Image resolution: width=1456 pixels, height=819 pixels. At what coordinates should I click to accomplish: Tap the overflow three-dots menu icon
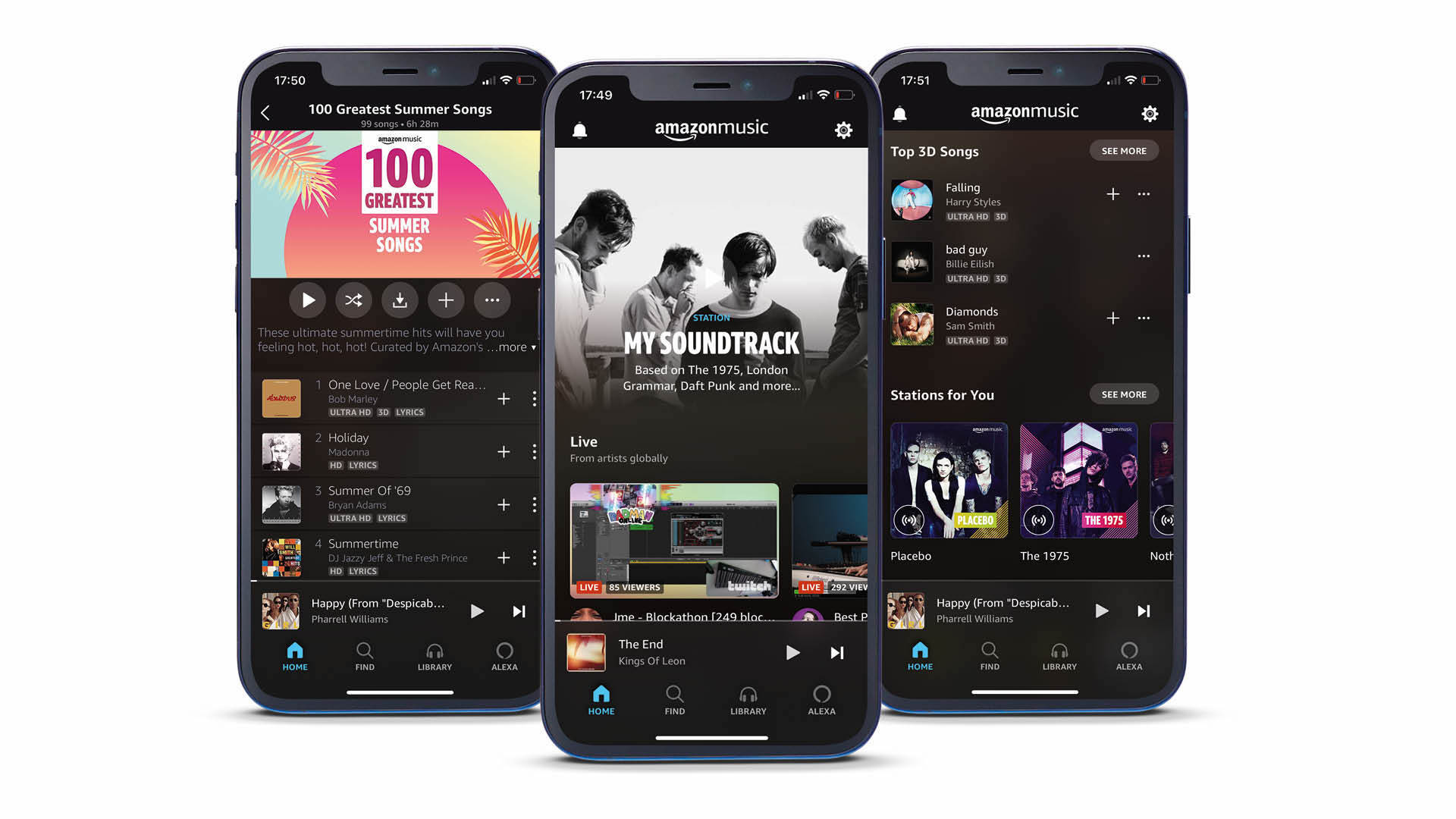(x=493, y=302)
